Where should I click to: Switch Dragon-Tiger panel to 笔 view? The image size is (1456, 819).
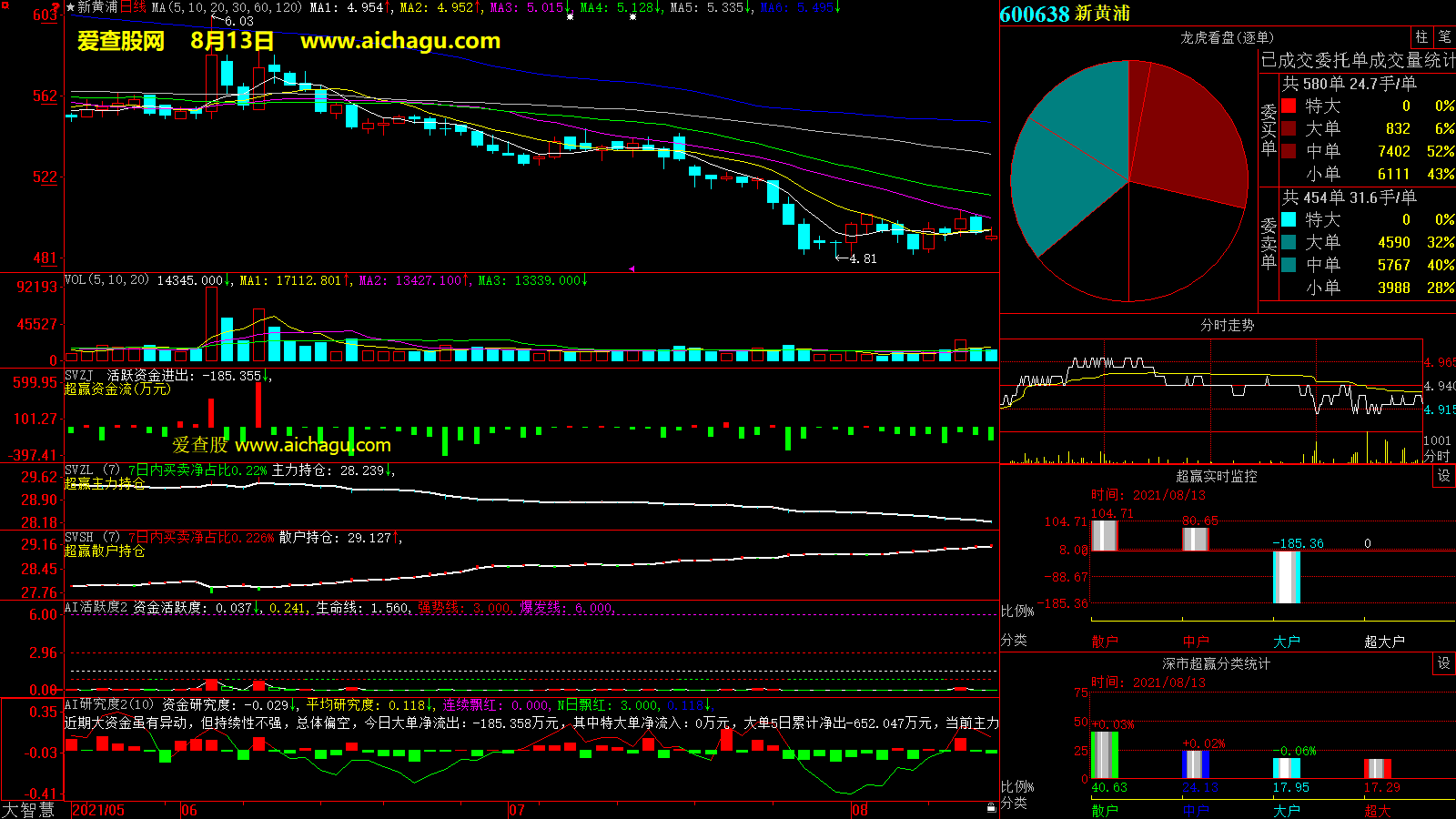click(1444, 37)
